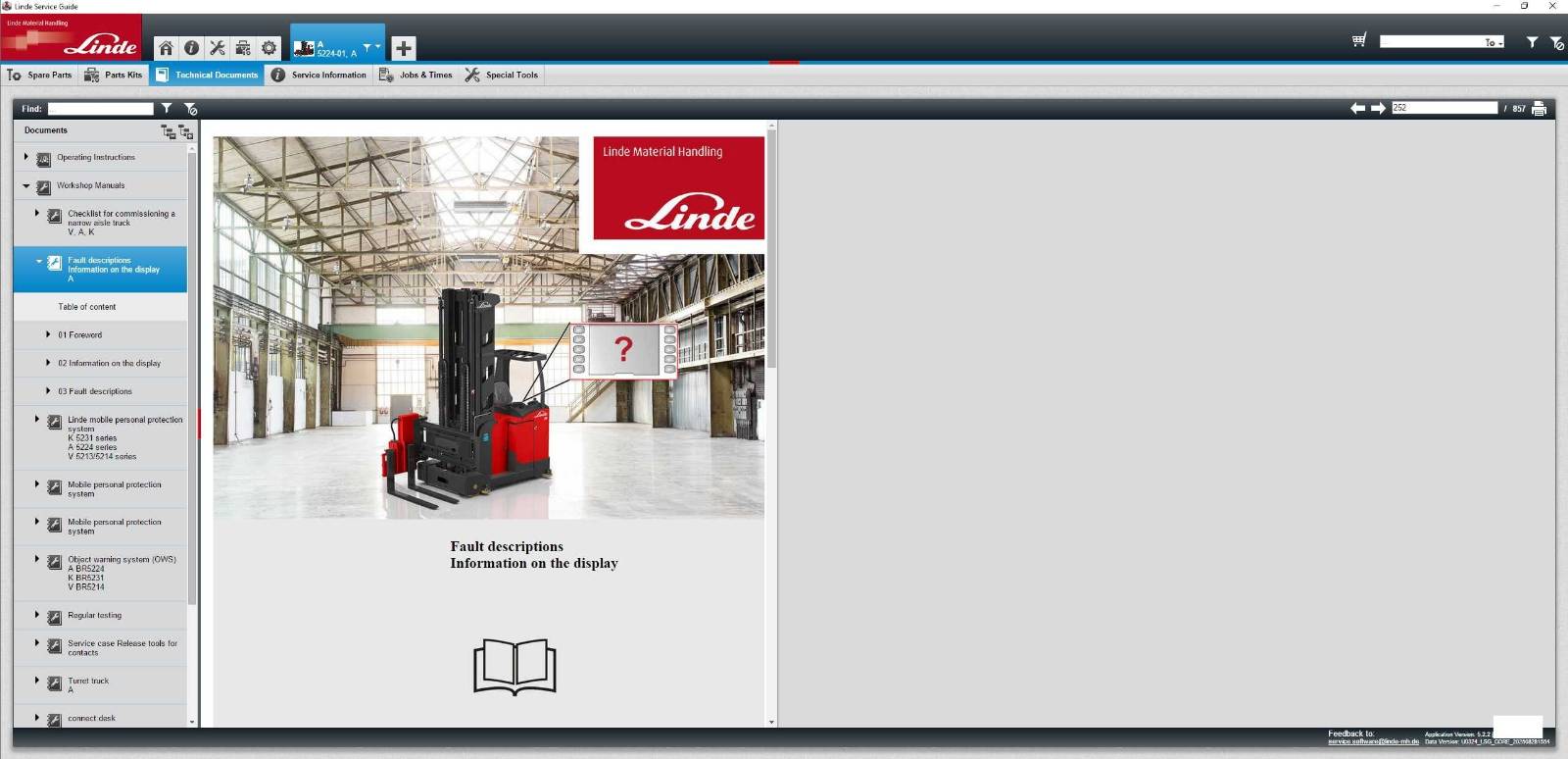1568x759 pixels.
Task: Expand 01 Foreword chapter
Action: pyautogui.click(x=48, y=334)
